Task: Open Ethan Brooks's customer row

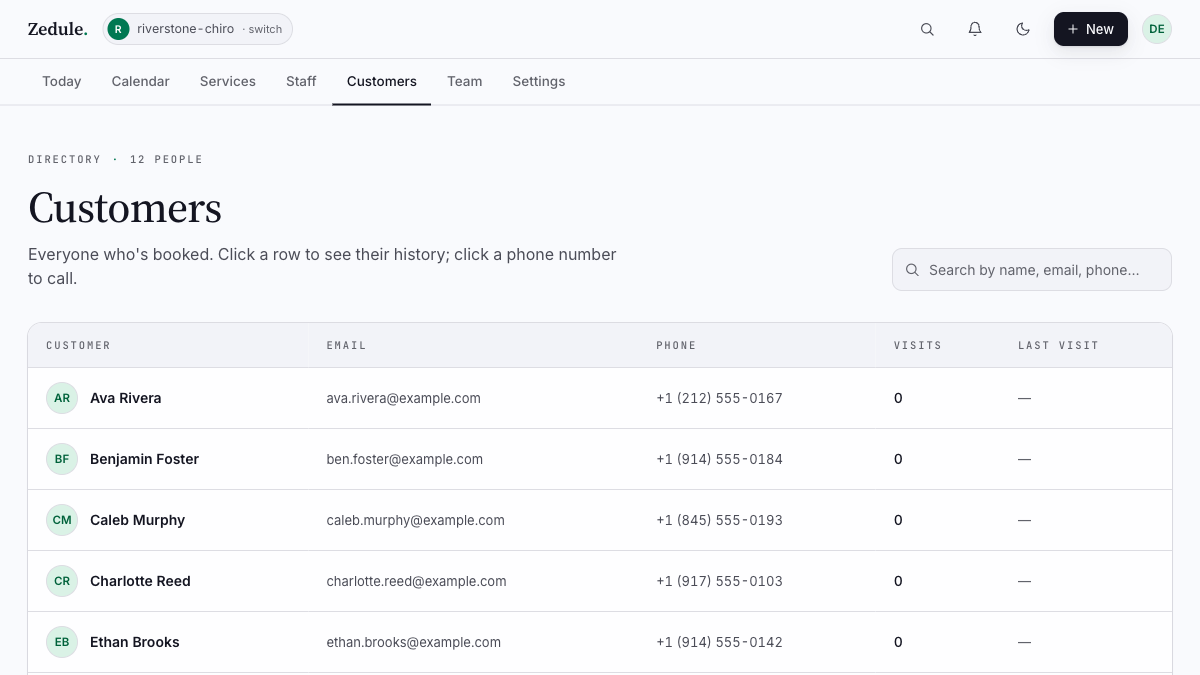Action: tap(600, 642)
